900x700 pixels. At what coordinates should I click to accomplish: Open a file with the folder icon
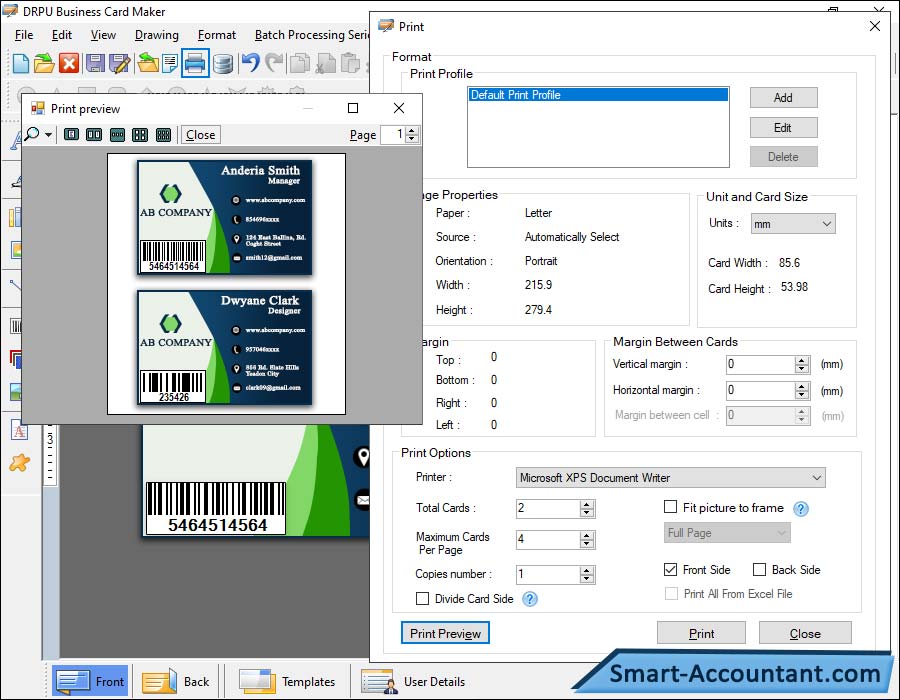pos(44,63)
